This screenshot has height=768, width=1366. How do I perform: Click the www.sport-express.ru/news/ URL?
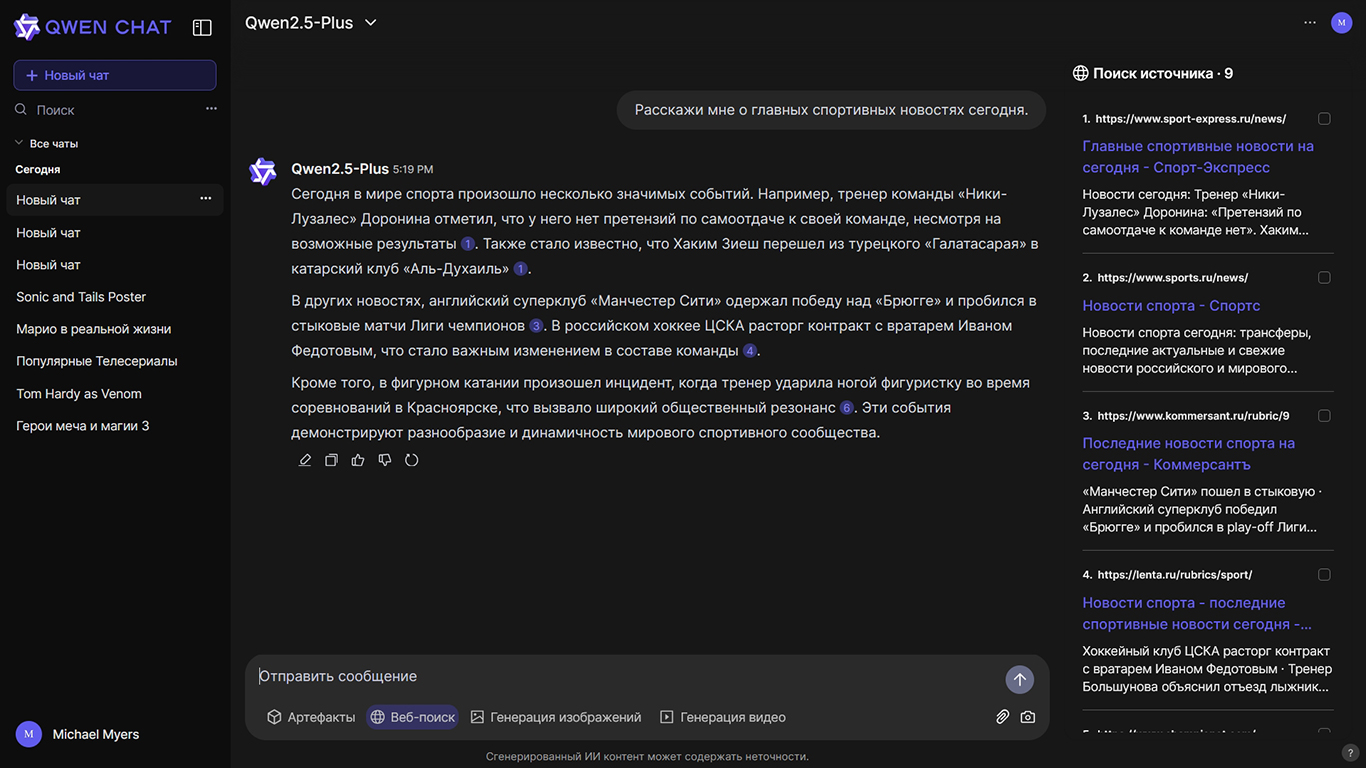(x=1191, y=119)
